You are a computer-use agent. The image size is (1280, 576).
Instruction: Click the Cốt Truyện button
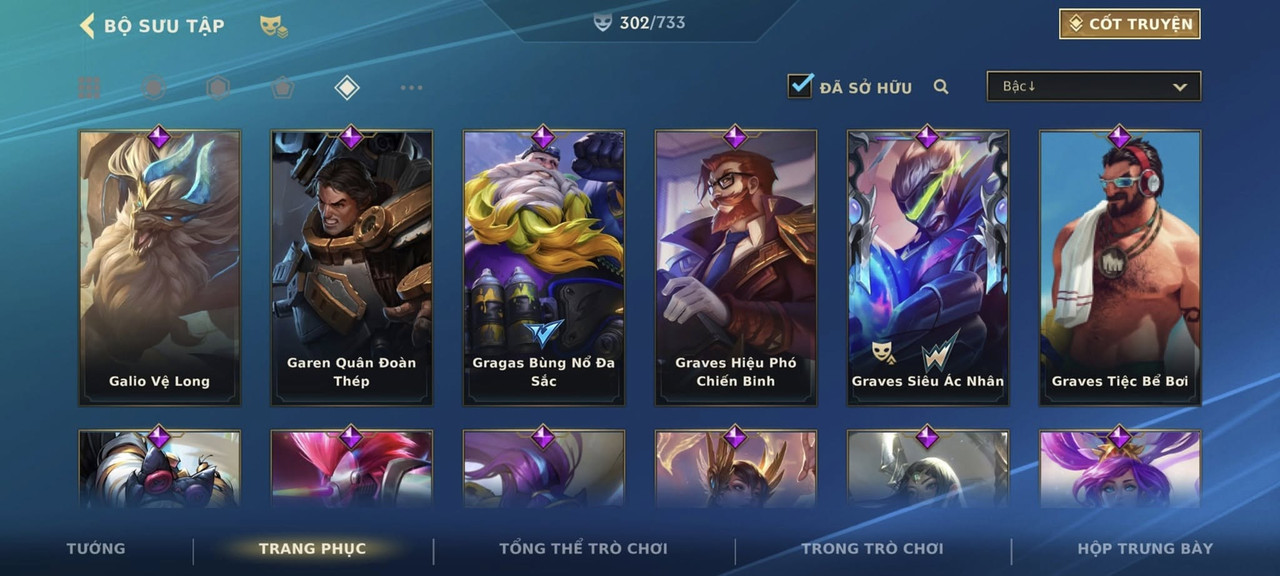(1130, 24)
